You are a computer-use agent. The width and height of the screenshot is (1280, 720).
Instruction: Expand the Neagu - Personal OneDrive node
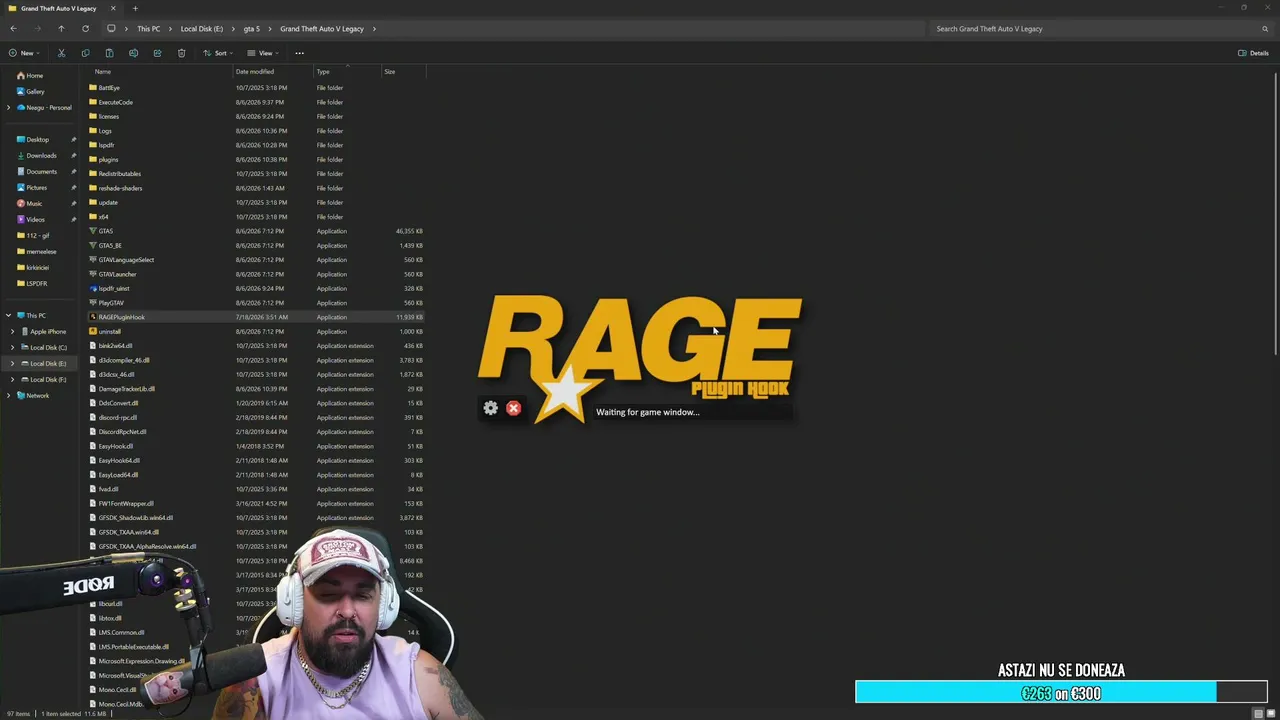[9, 107]
